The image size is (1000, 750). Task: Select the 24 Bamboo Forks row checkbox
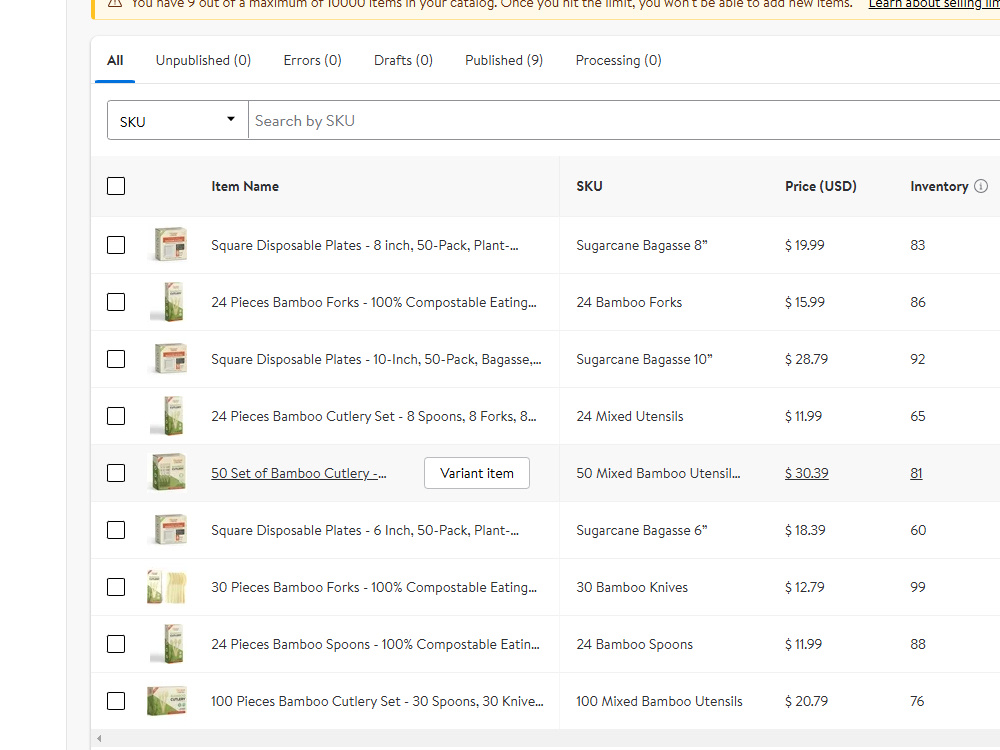(x=116, y=302)
